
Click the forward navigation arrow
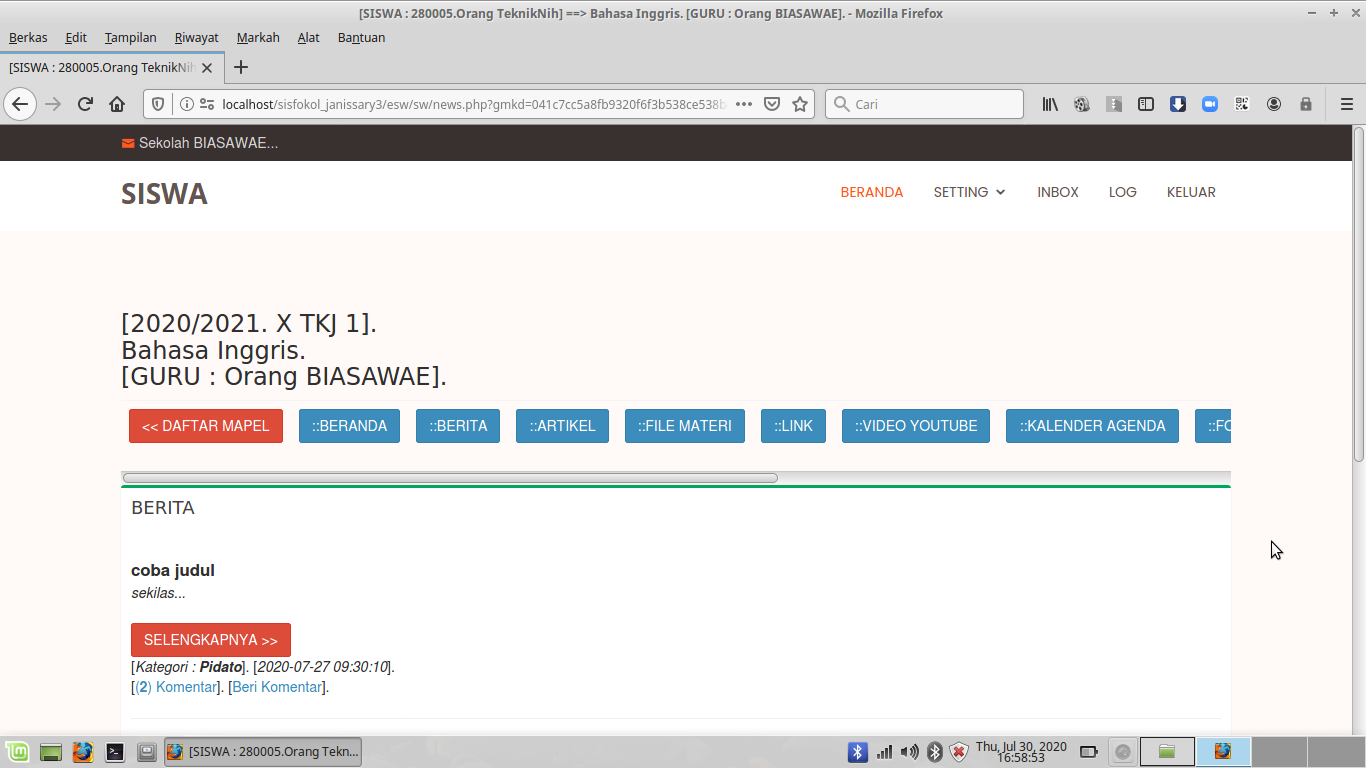point(53,104)
